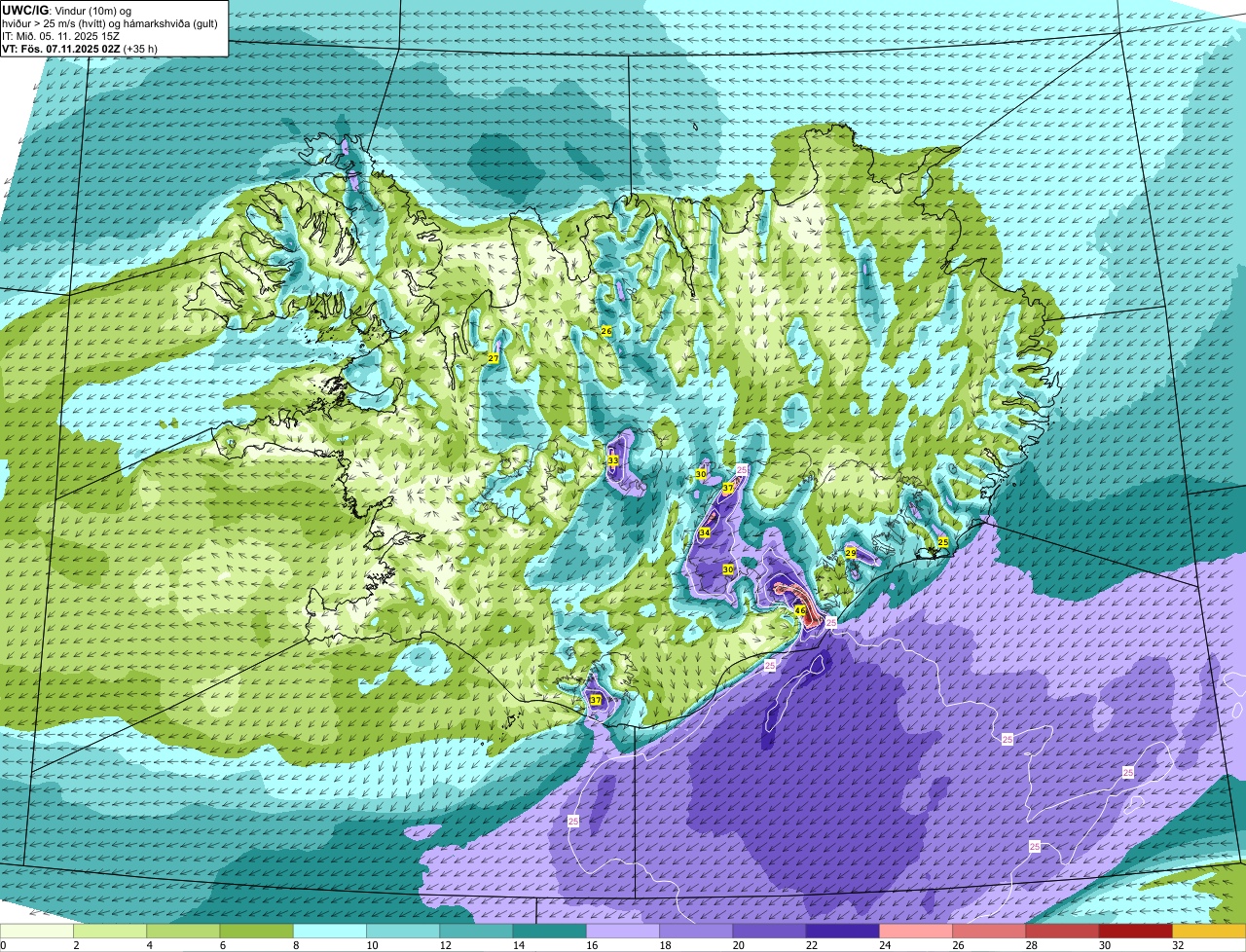Image resolution: width=1246 pixels, height=952 pixels.
Task: Click the yellow gust label 27
Action: point(494,359)
